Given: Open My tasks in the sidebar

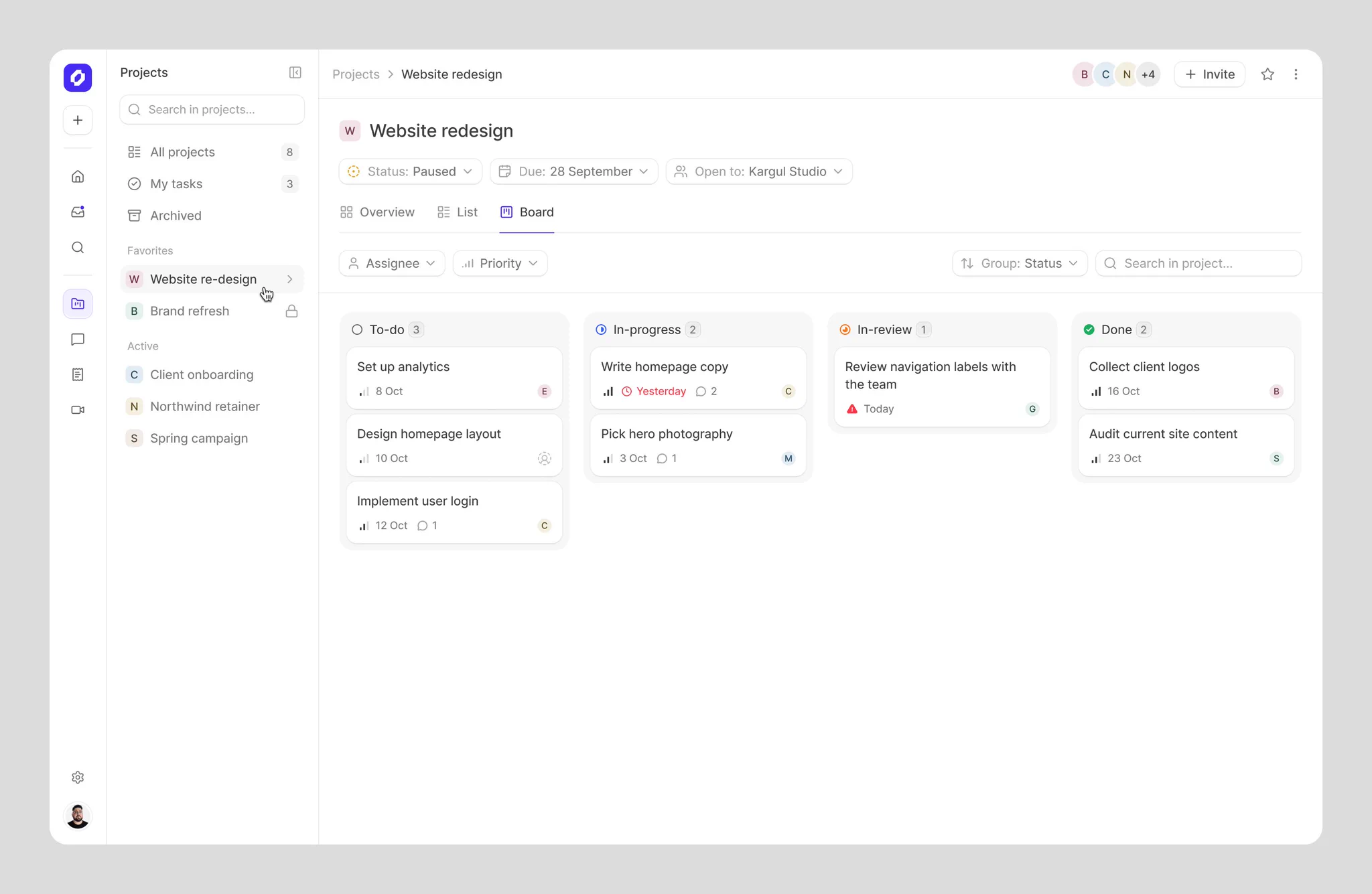Looking at the screenshot, I should [212, 183].
